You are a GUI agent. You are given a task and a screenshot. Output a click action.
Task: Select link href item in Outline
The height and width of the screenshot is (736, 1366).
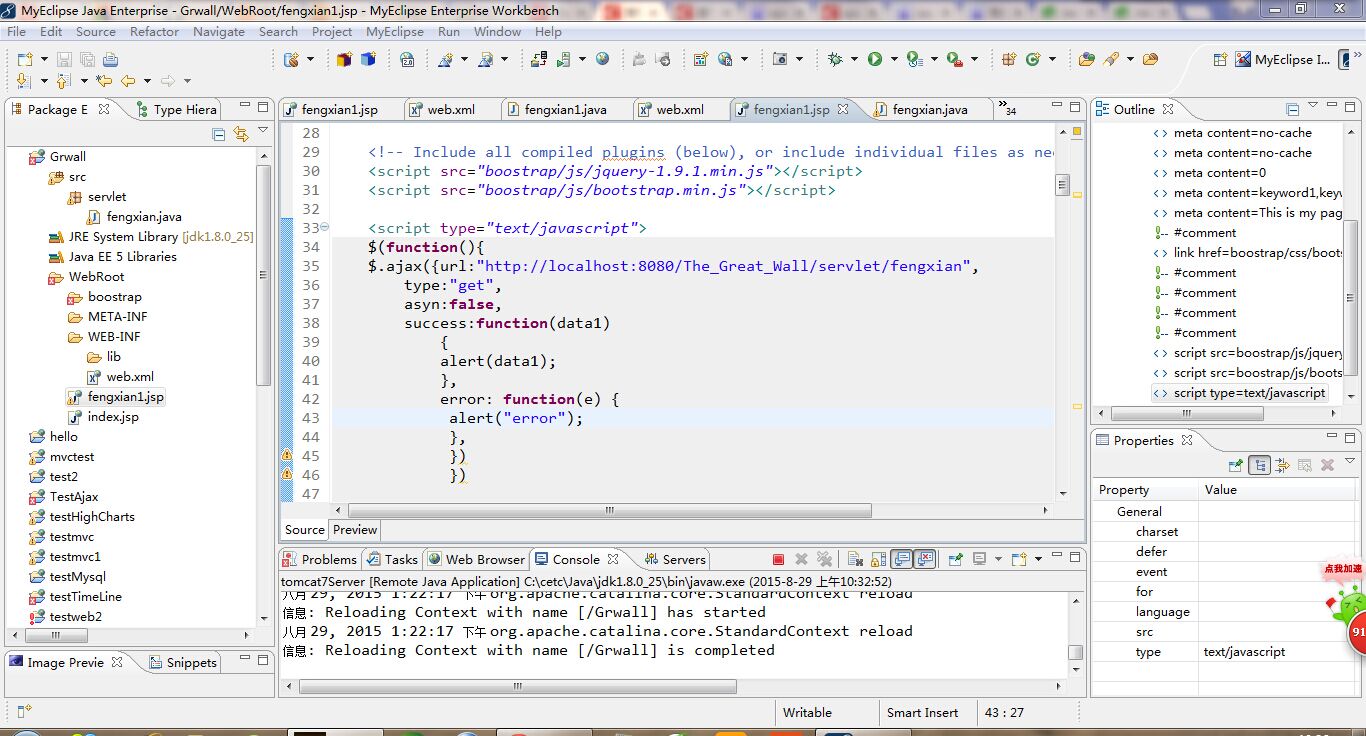point(1248,252)
